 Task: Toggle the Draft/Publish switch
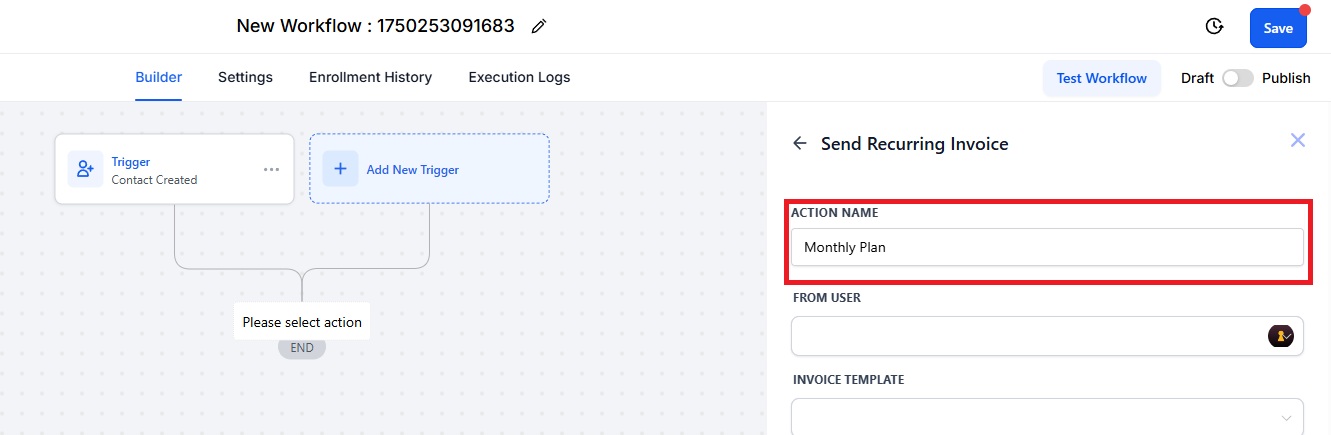click(x=1238, y=78)
